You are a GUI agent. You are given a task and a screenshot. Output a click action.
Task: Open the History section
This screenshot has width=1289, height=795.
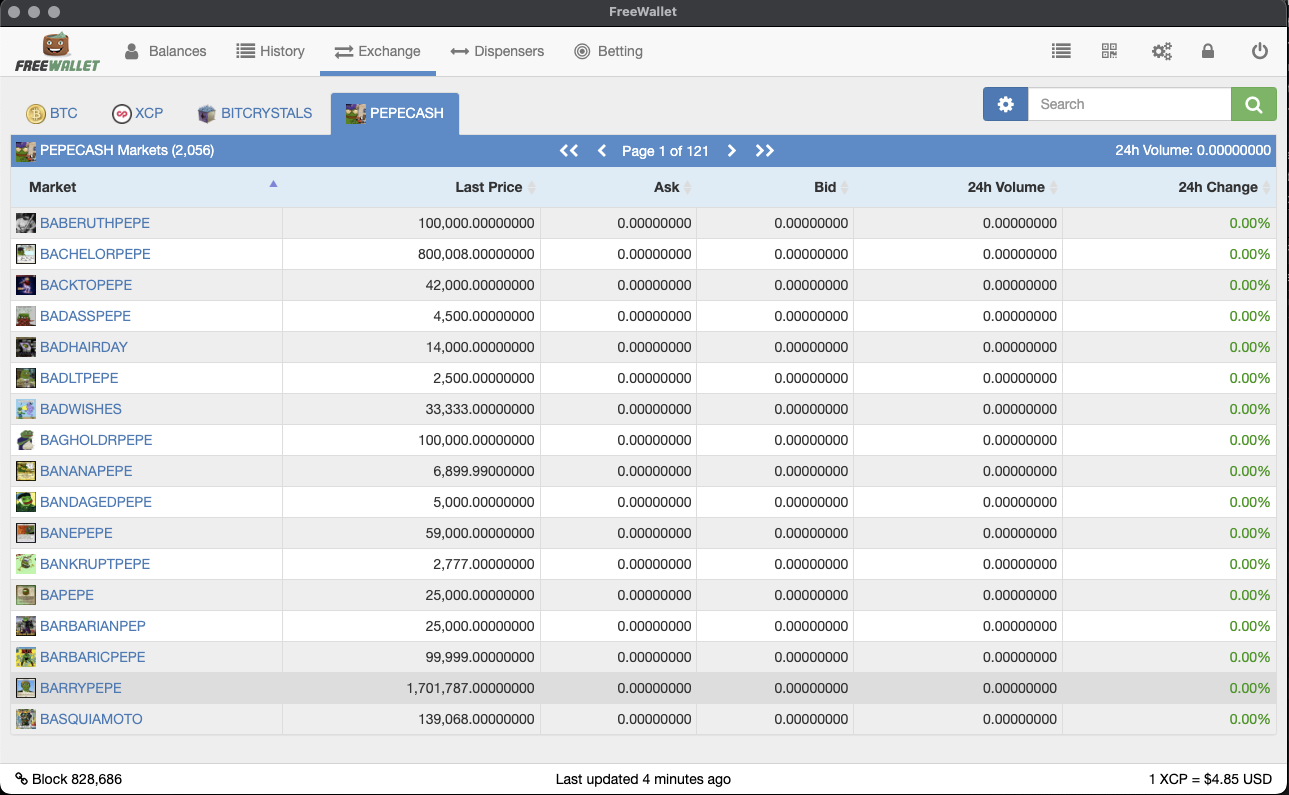pyautogui.click(x=270, y=51)
